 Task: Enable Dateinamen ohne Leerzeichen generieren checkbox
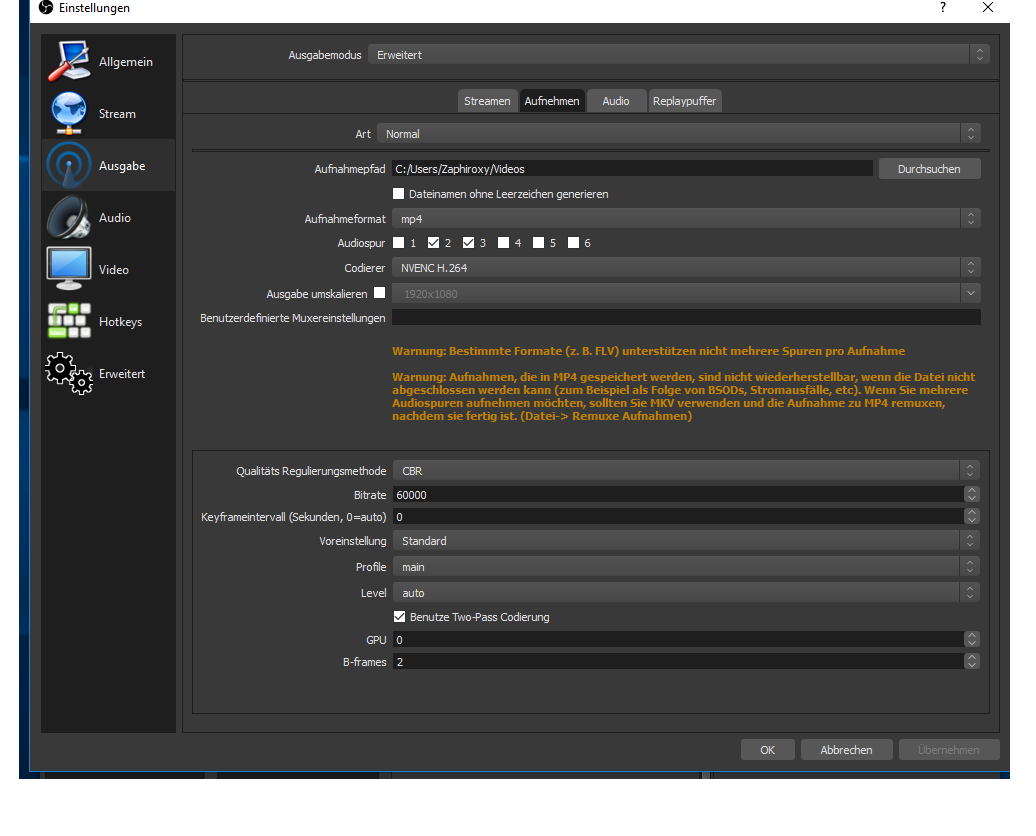399,194
